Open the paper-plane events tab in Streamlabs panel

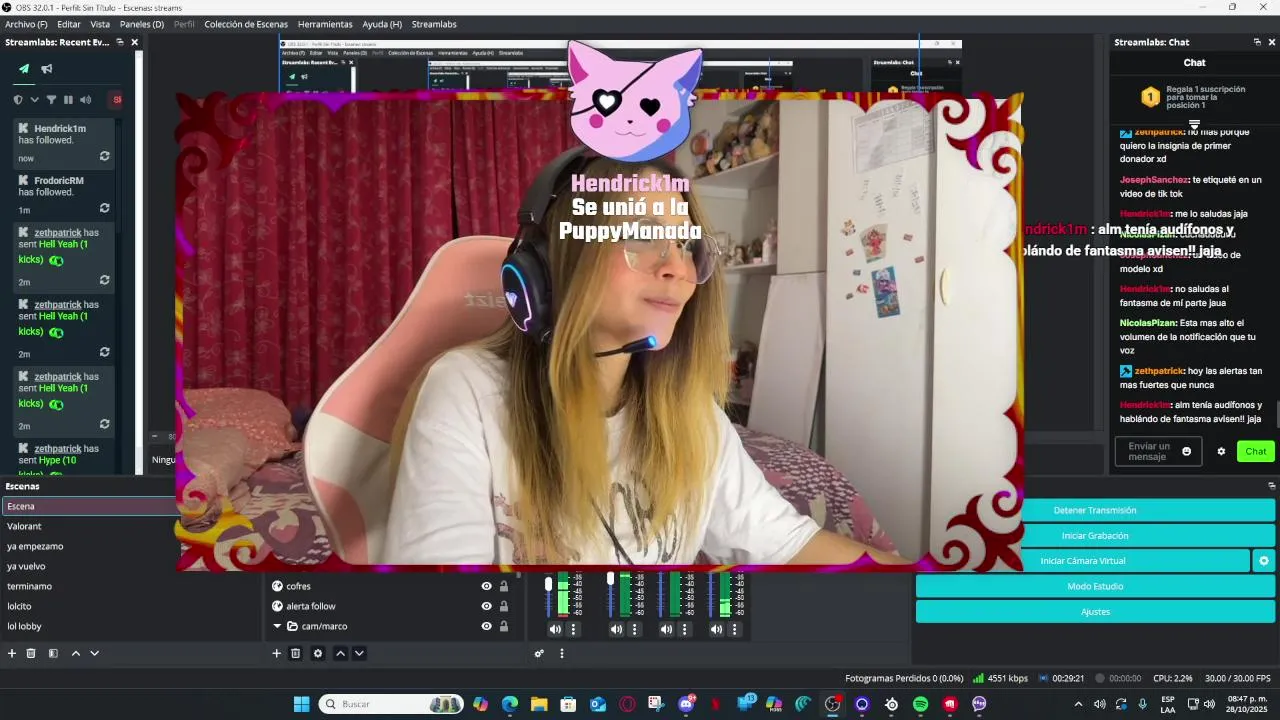pyautogui.click(x=24, y=69)
